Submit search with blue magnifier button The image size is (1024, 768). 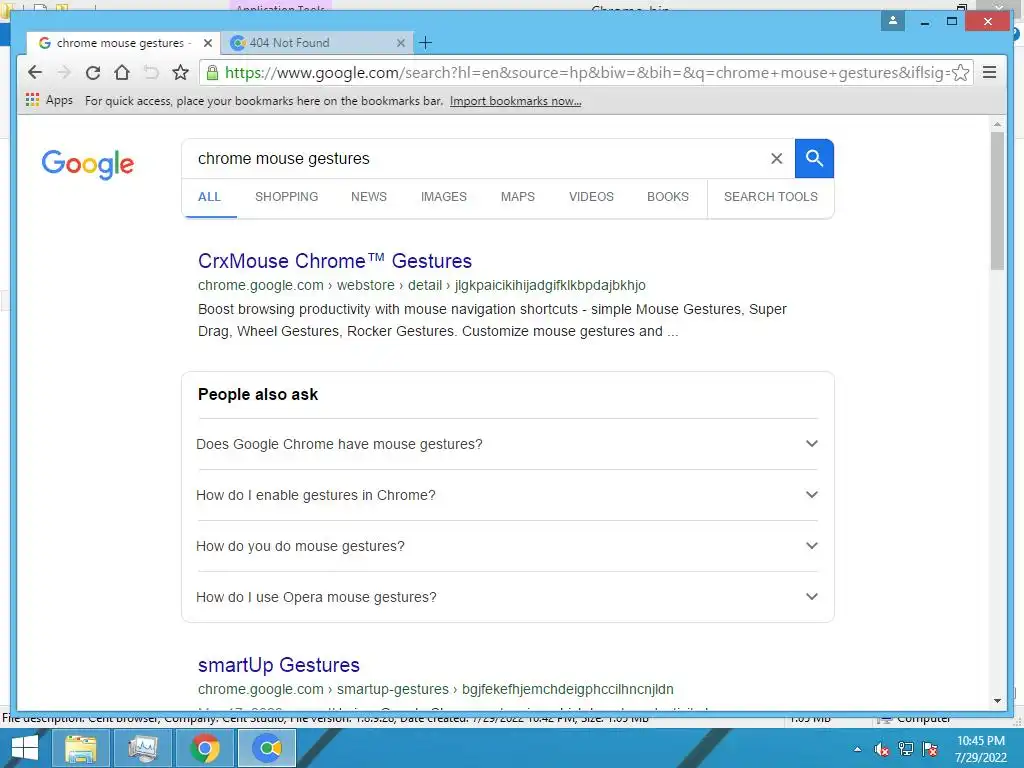click(814, 158)
